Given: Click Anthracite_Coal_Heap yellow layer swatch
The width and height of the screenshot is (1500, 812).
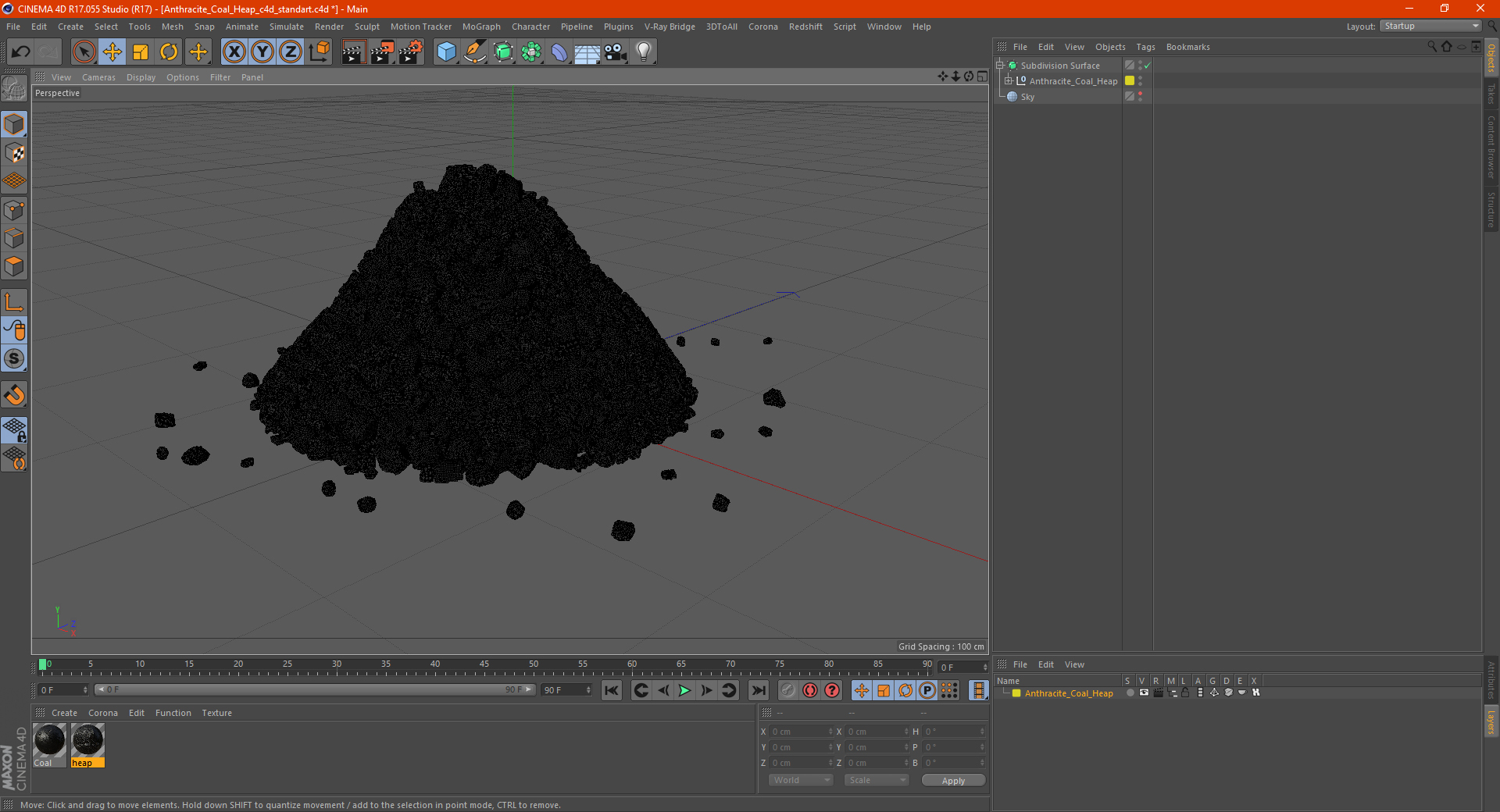Looking at the screenshot, I should (x=1130, y=80).
